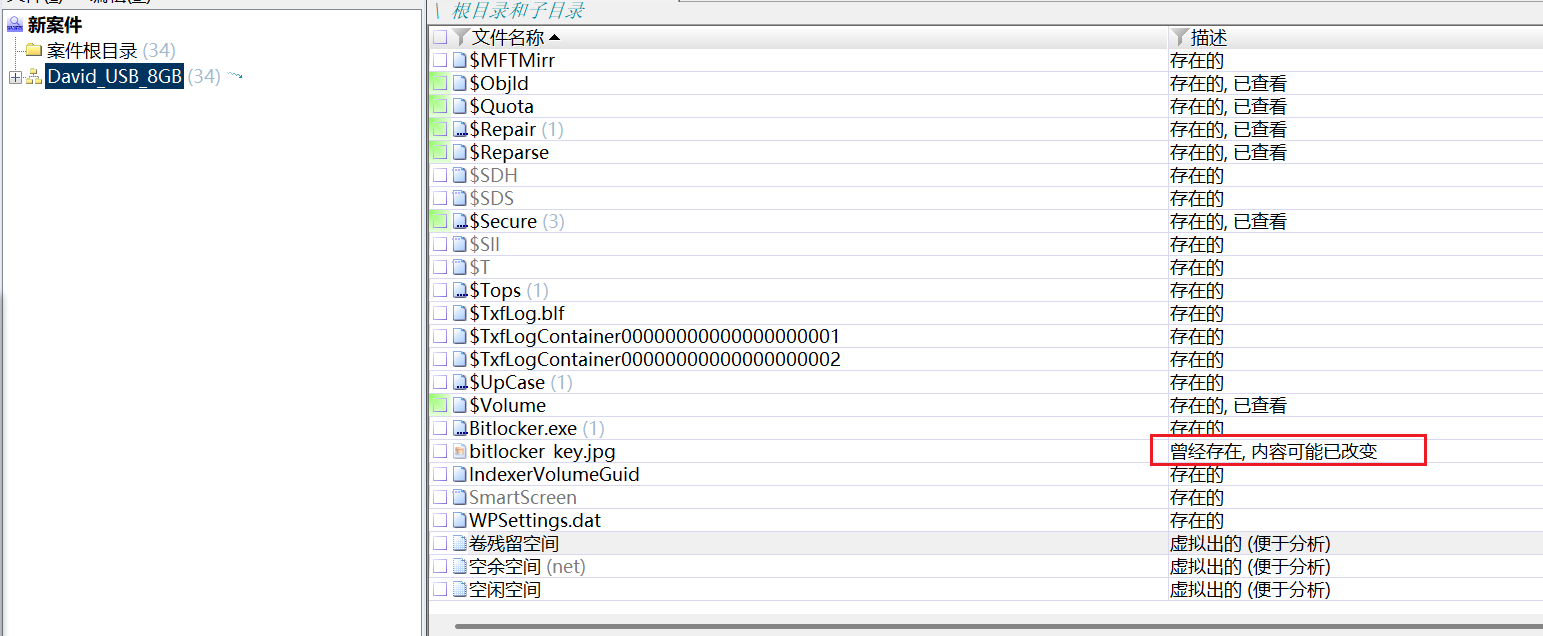1543x636 pixels.
Task: Click the 空闲空间 virtual file icon
Action: [x=460, y=590]
